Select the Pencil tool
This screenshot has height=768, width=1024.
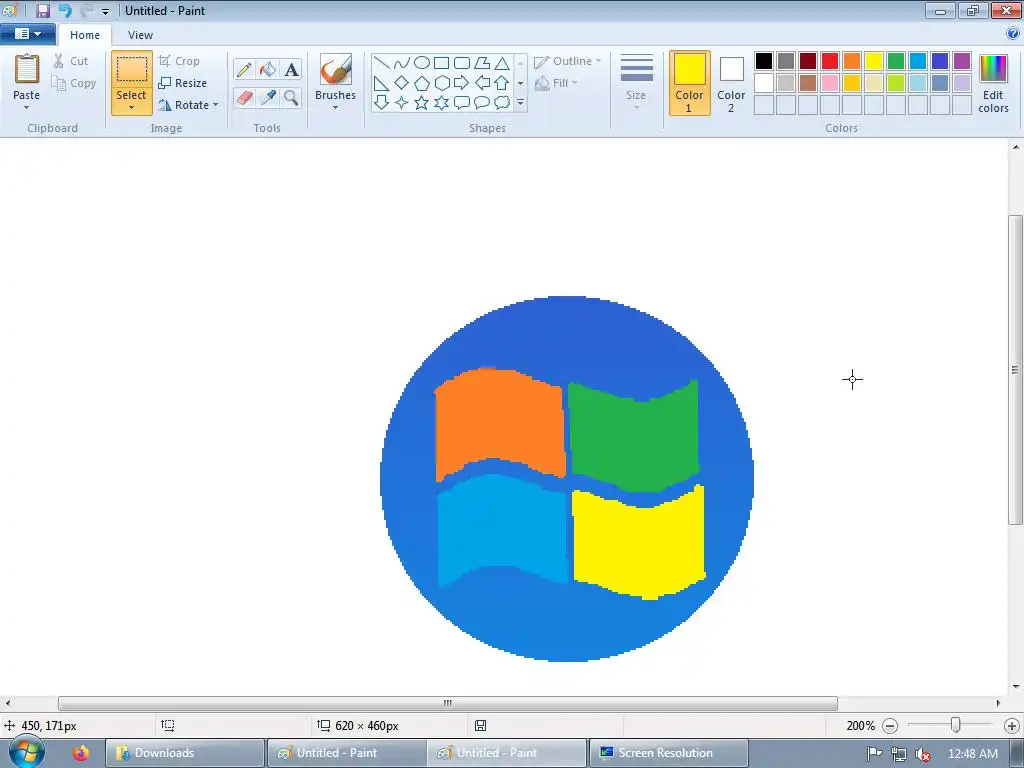coord(244,69)
